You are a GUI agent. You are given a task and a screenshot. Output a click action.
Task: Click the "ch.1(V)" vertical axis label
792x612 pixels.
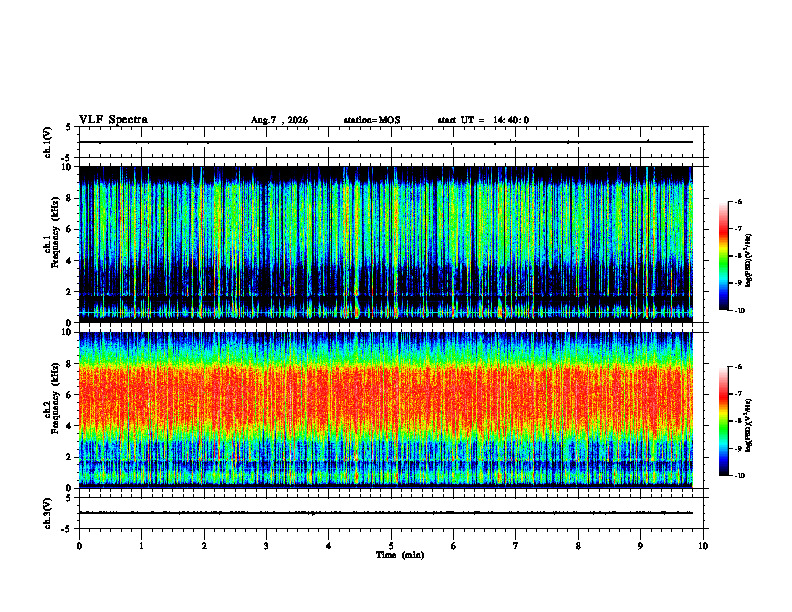pos(48,142)
